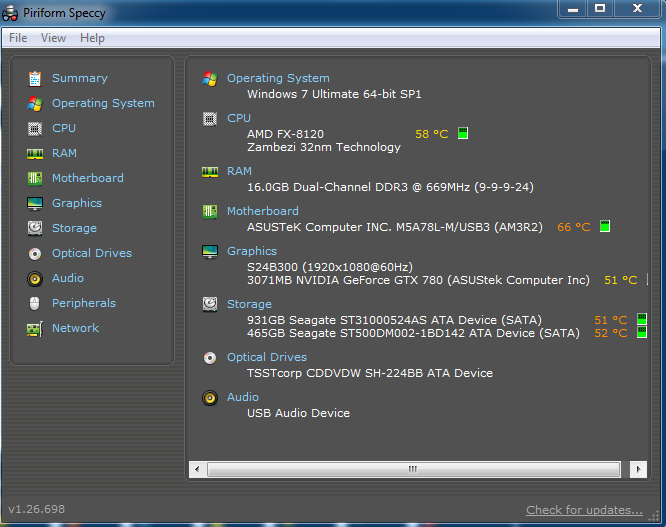This screenshot has height=527, width=666.
Task: Click the Optical Drives disc icon in summary panel
Action: pyautogui.click(x=210, y=358)
